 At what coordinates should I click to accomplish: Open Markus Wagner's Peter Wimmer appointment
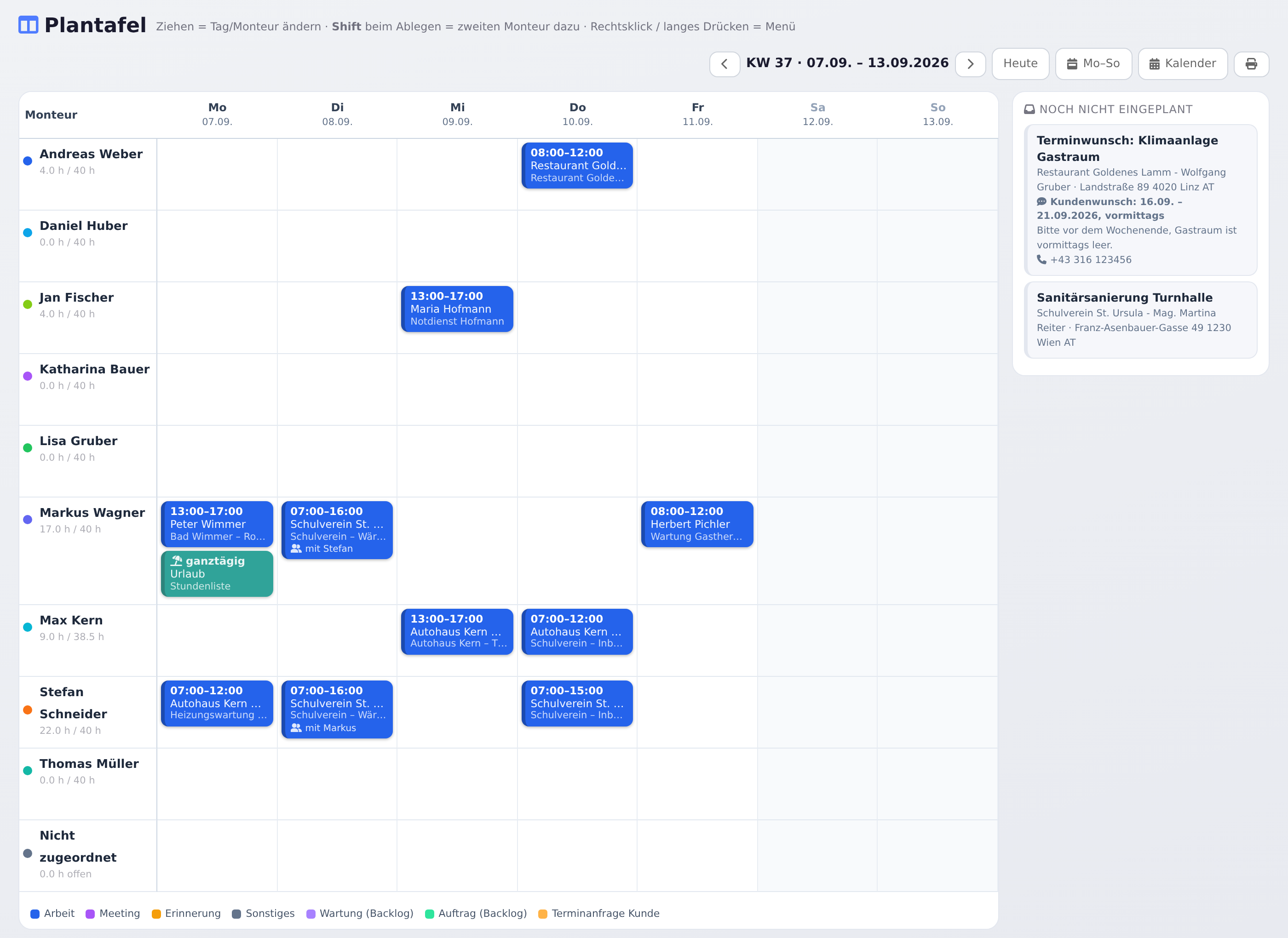(217, 524)
